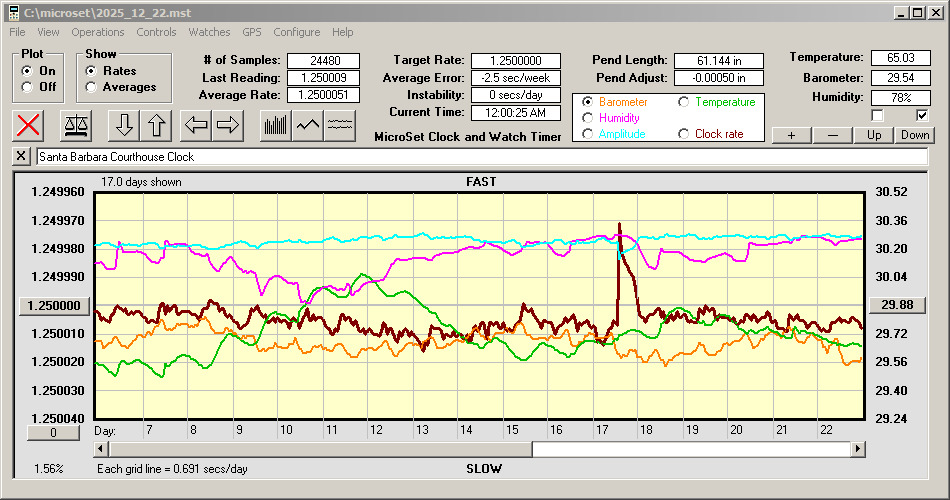Image resolution: width=950 pixels, height=500 pixels.
Task: Click the balance scale icon
Action: point(75,125)
